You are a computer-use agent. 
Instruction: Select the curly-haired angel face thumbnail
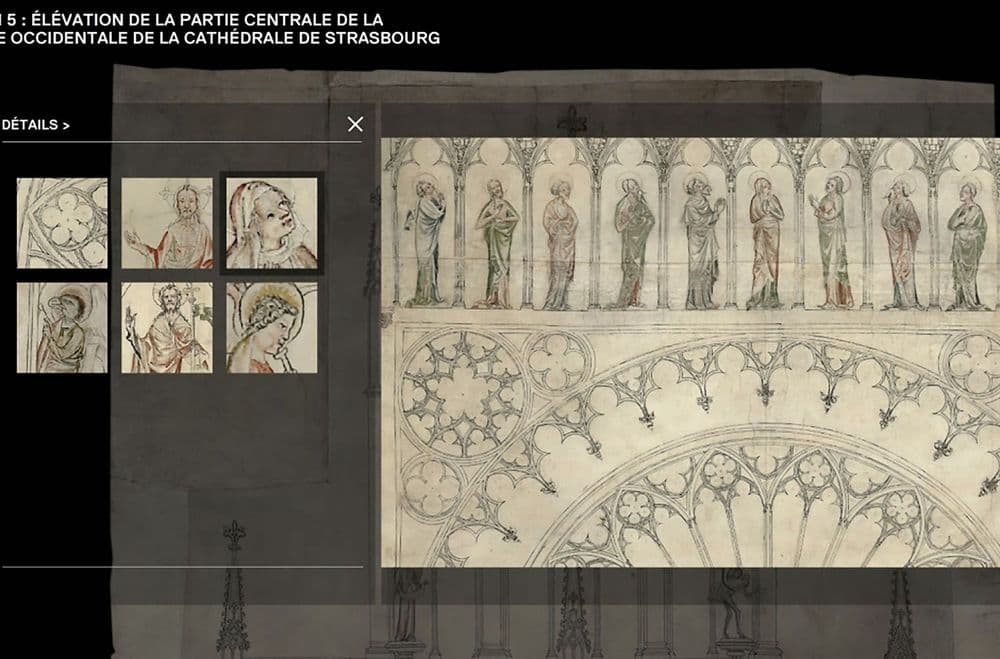272,328
